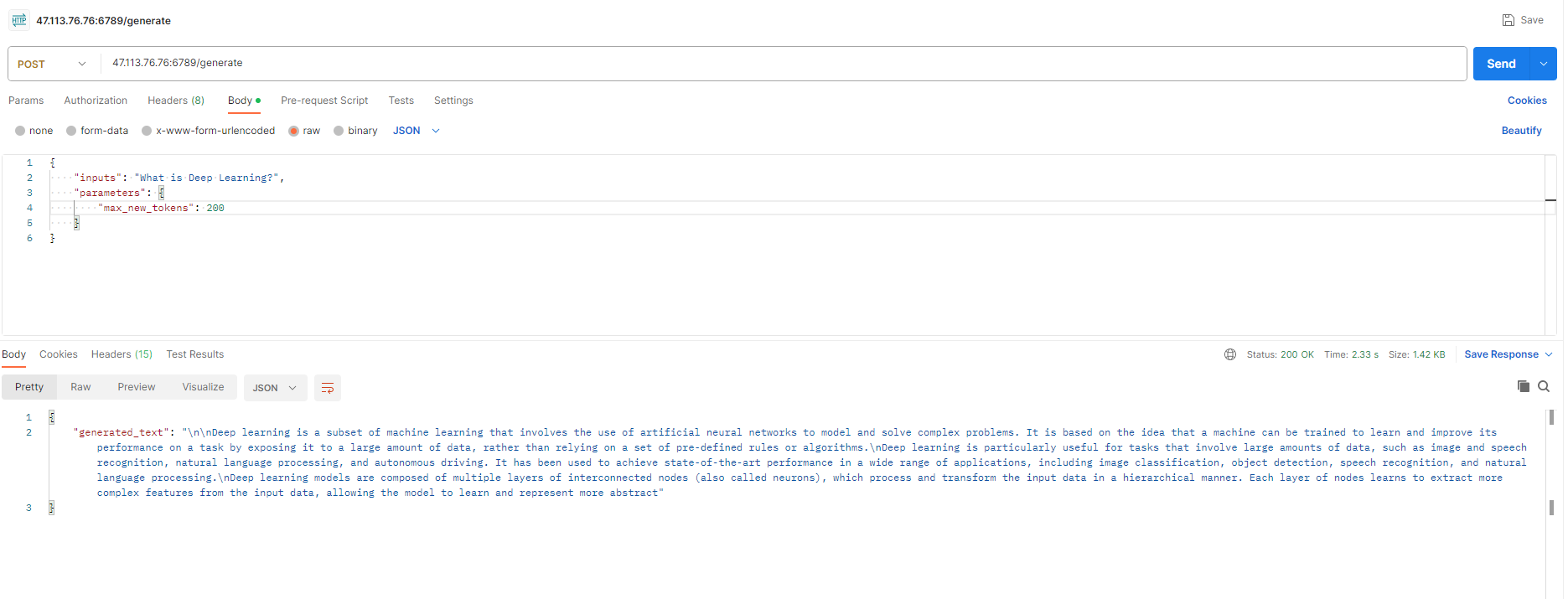This screenshot has width=1568, height=599.
Task: Click the Beautify link
Action: tap(1521, 131)
